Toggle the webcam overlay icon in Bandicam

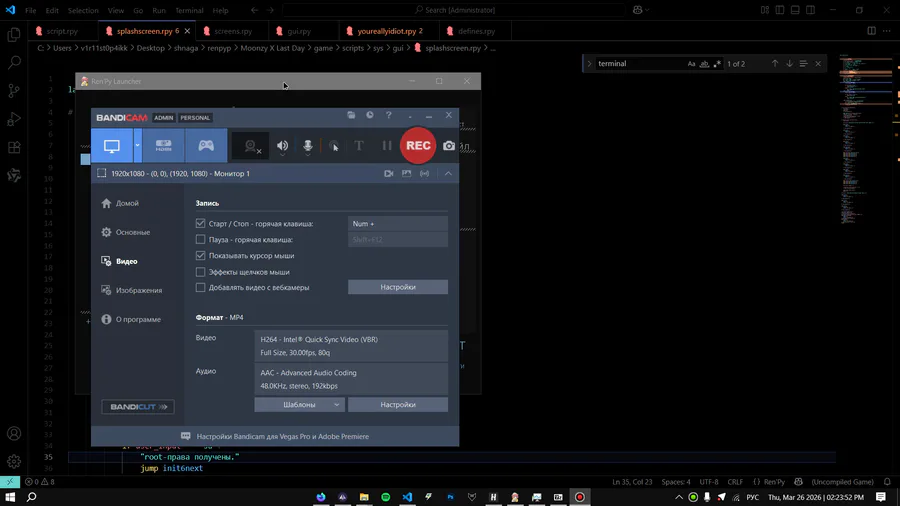coord(251,146)
